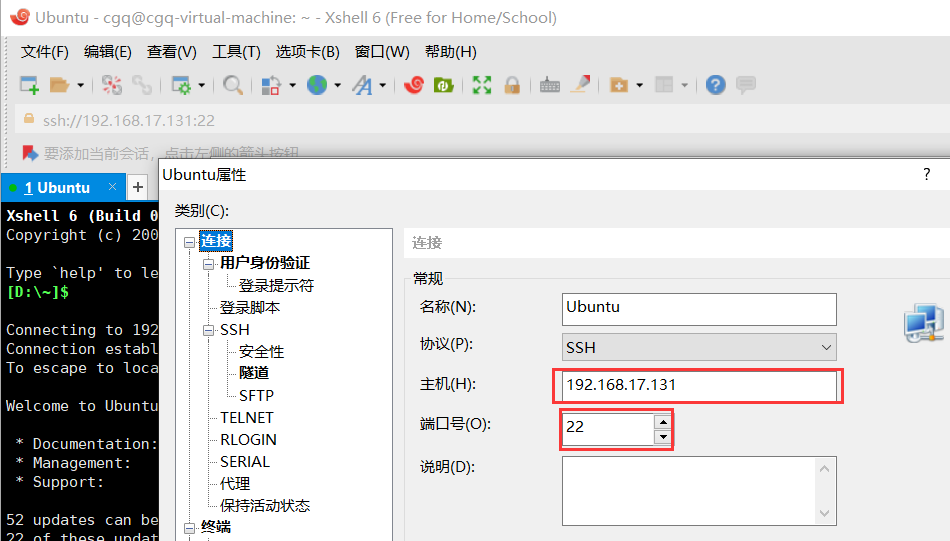
Task: Click the file transfer toolbar icon
Action: pyautogui.click(x=271, y=85)
